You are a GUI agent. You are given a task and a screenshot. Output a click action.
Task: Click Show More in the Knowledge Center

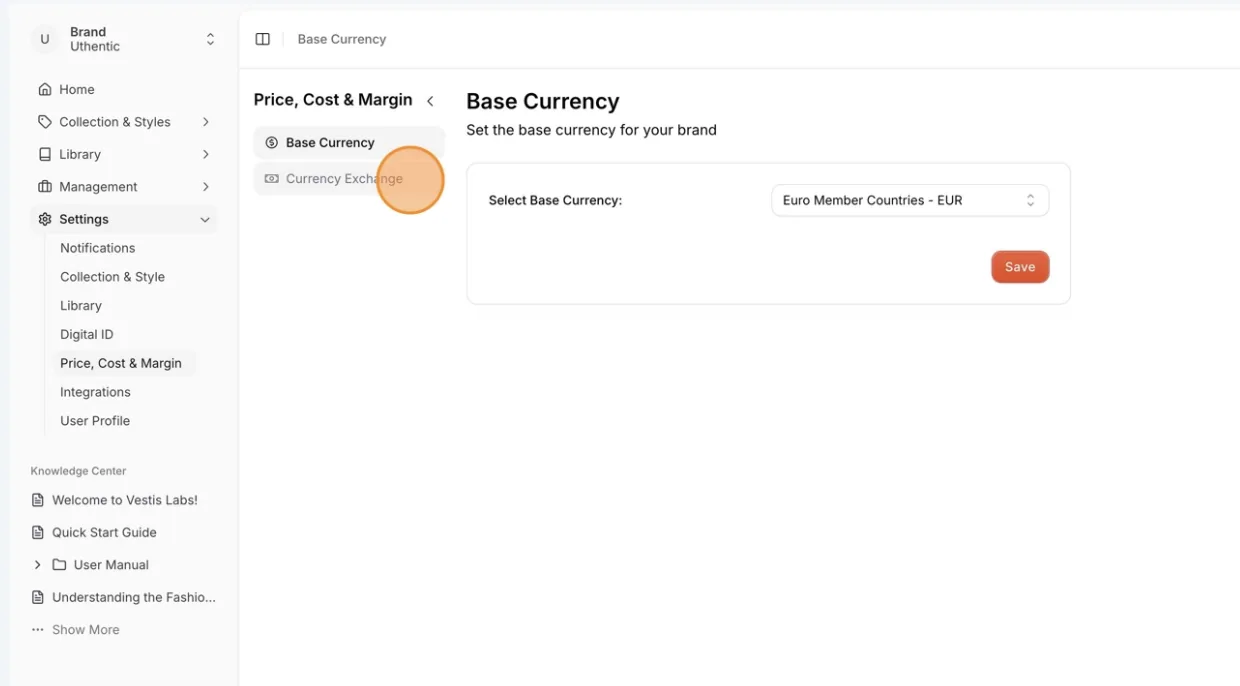(x=85, y=630)
